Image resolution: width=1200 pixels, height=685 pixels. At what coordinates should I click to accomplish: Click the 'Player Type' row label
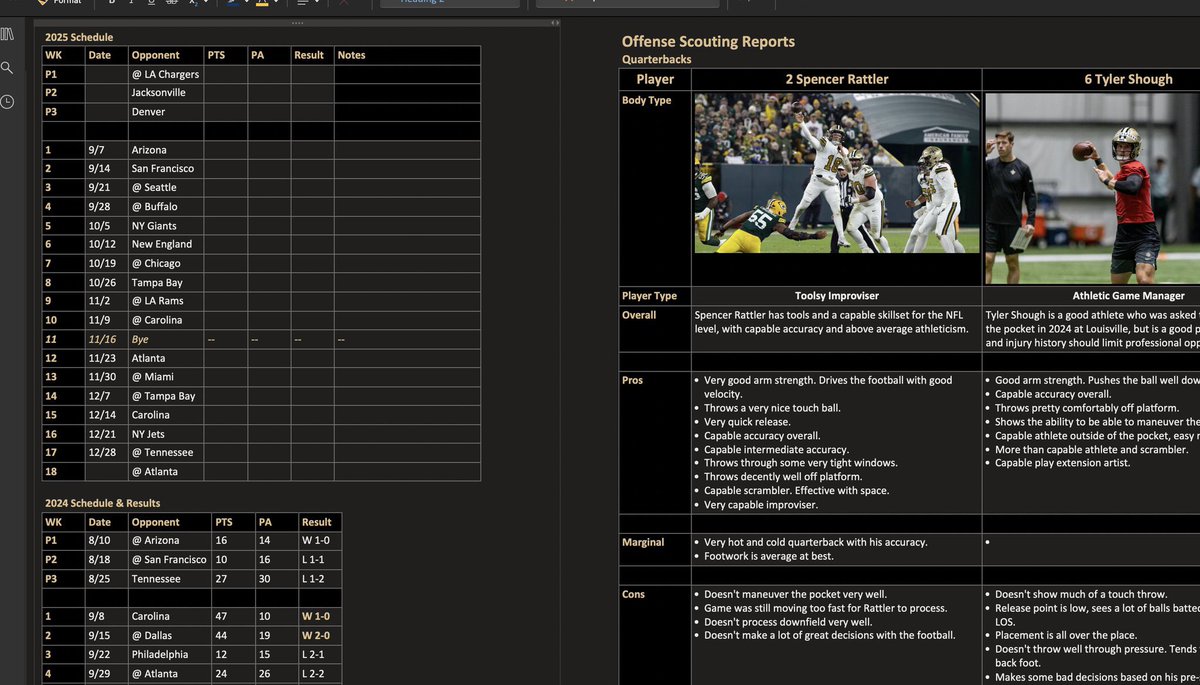pos(649,296)
